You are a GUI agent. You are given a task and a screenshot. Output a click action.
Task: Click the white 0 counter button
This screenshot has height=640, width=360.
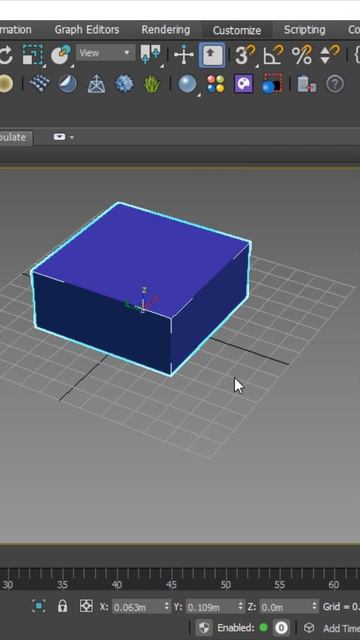click(281, 628)
